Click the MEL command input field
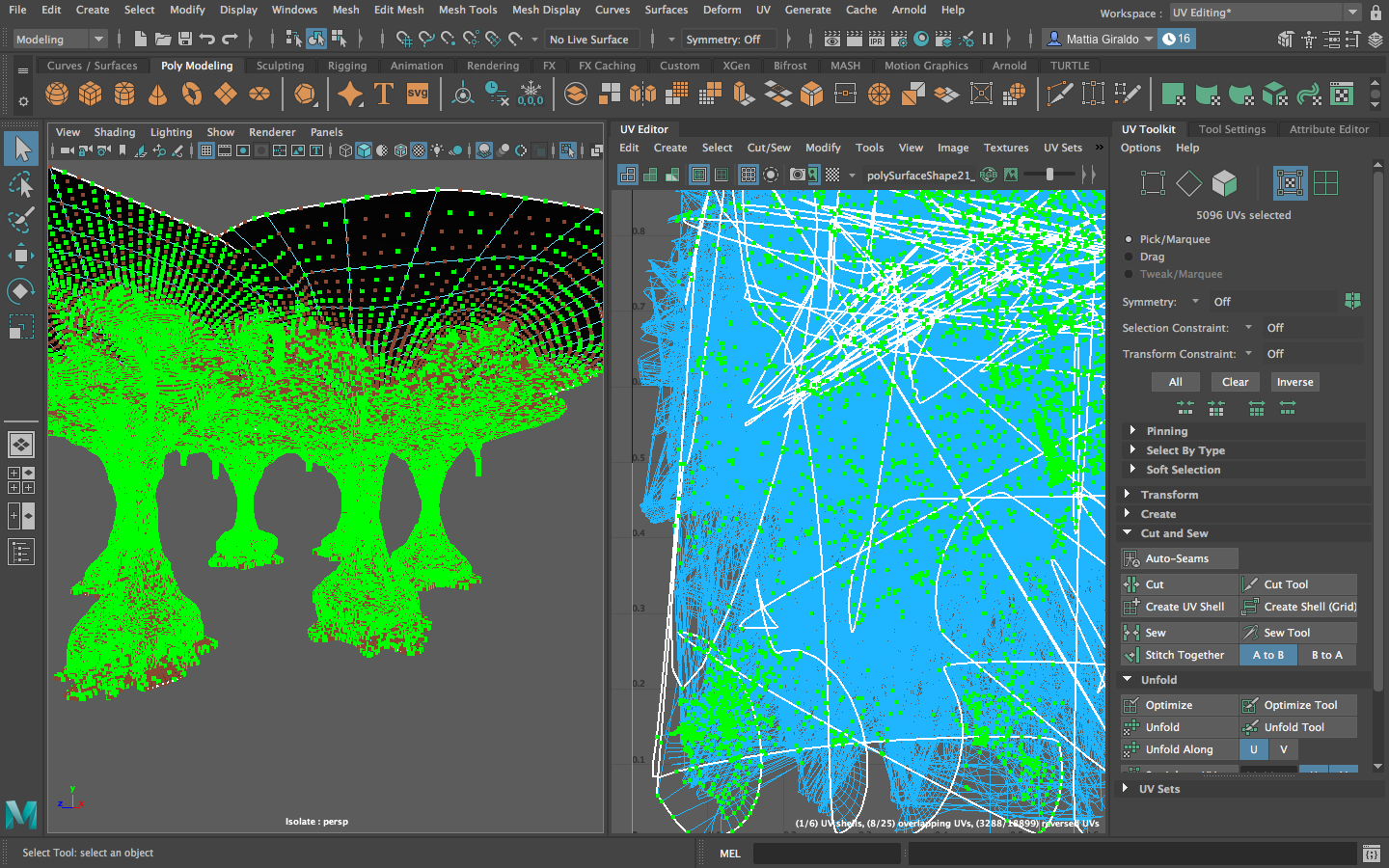This screenshot has height=868, width=1389. click(x=826, y=854)
